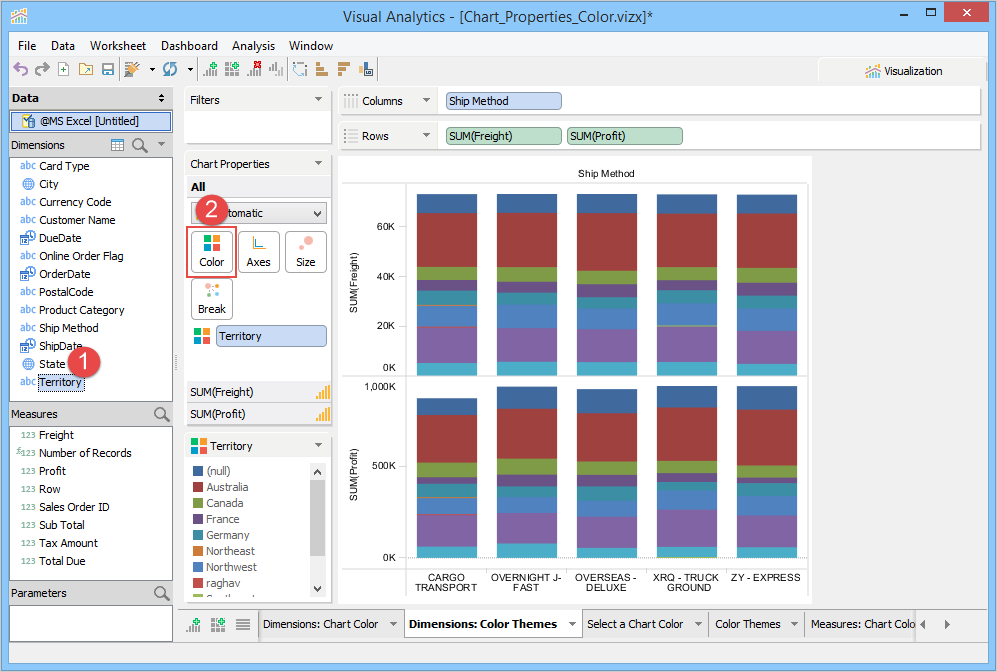The width and height of the screenshot is (997, 672).
Task: Open the Analysis menu
Action: click(253, 46)
